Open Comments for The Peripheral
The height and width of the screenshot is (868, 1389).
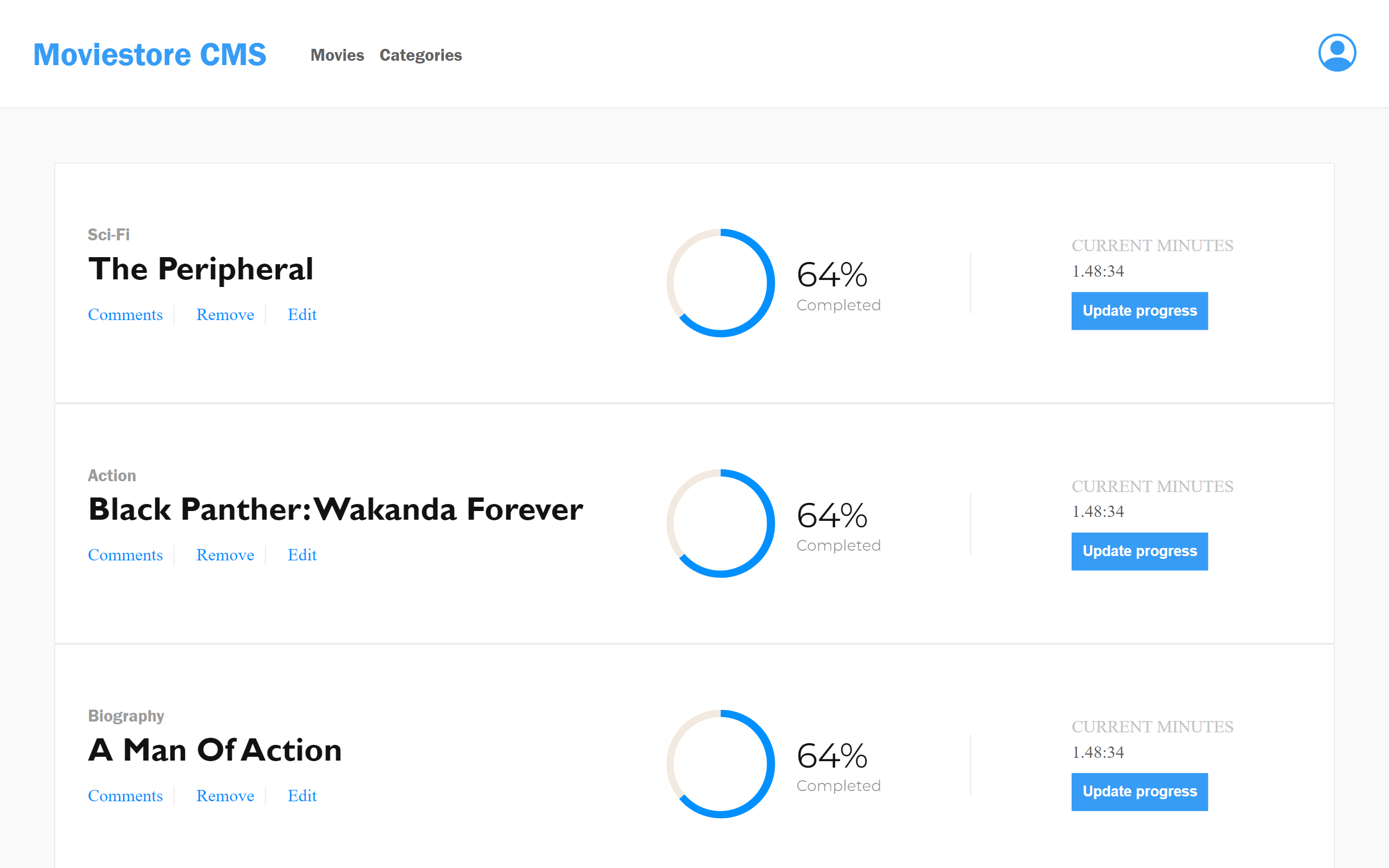[125, 315]
